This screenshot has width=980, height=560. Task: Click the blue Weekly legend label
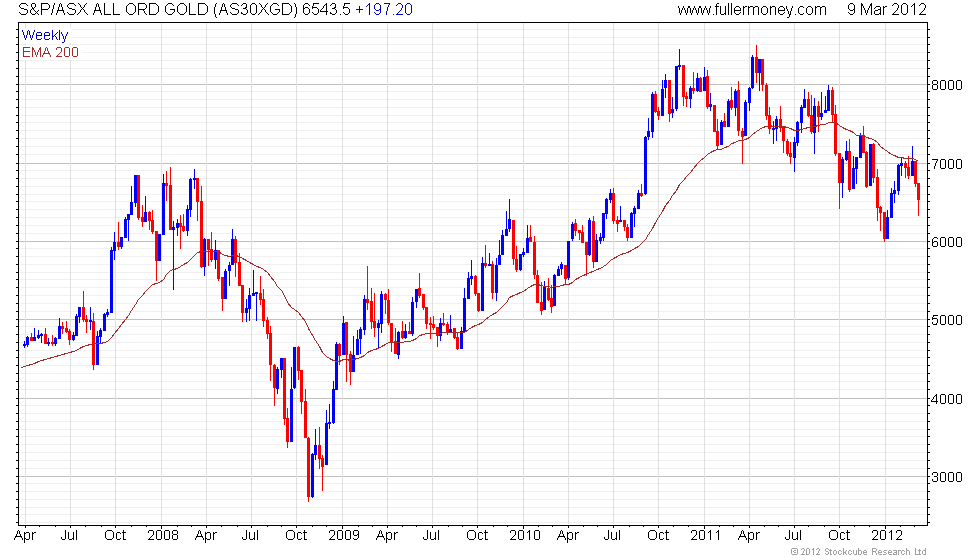pos(44,36)
